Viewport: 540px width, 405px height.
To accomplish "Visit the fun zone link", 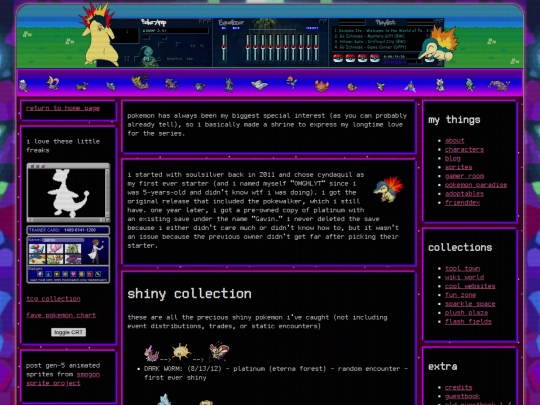I will click(460, 295).
